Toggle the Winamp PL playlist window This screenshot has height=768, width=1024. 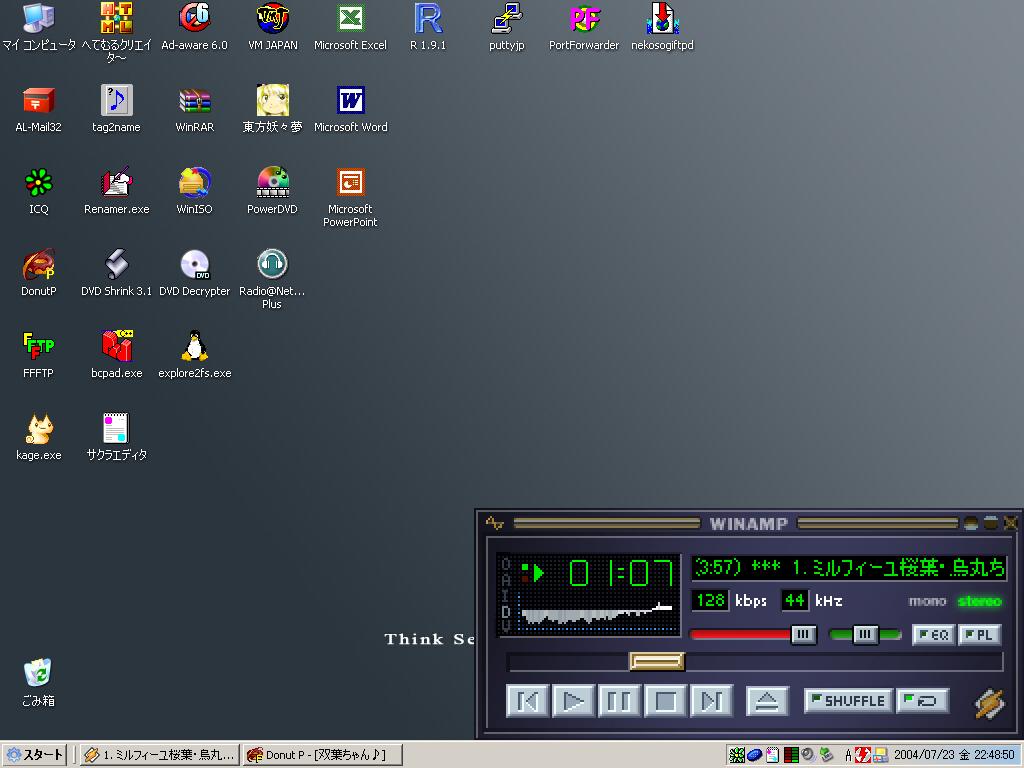(979, 634)
